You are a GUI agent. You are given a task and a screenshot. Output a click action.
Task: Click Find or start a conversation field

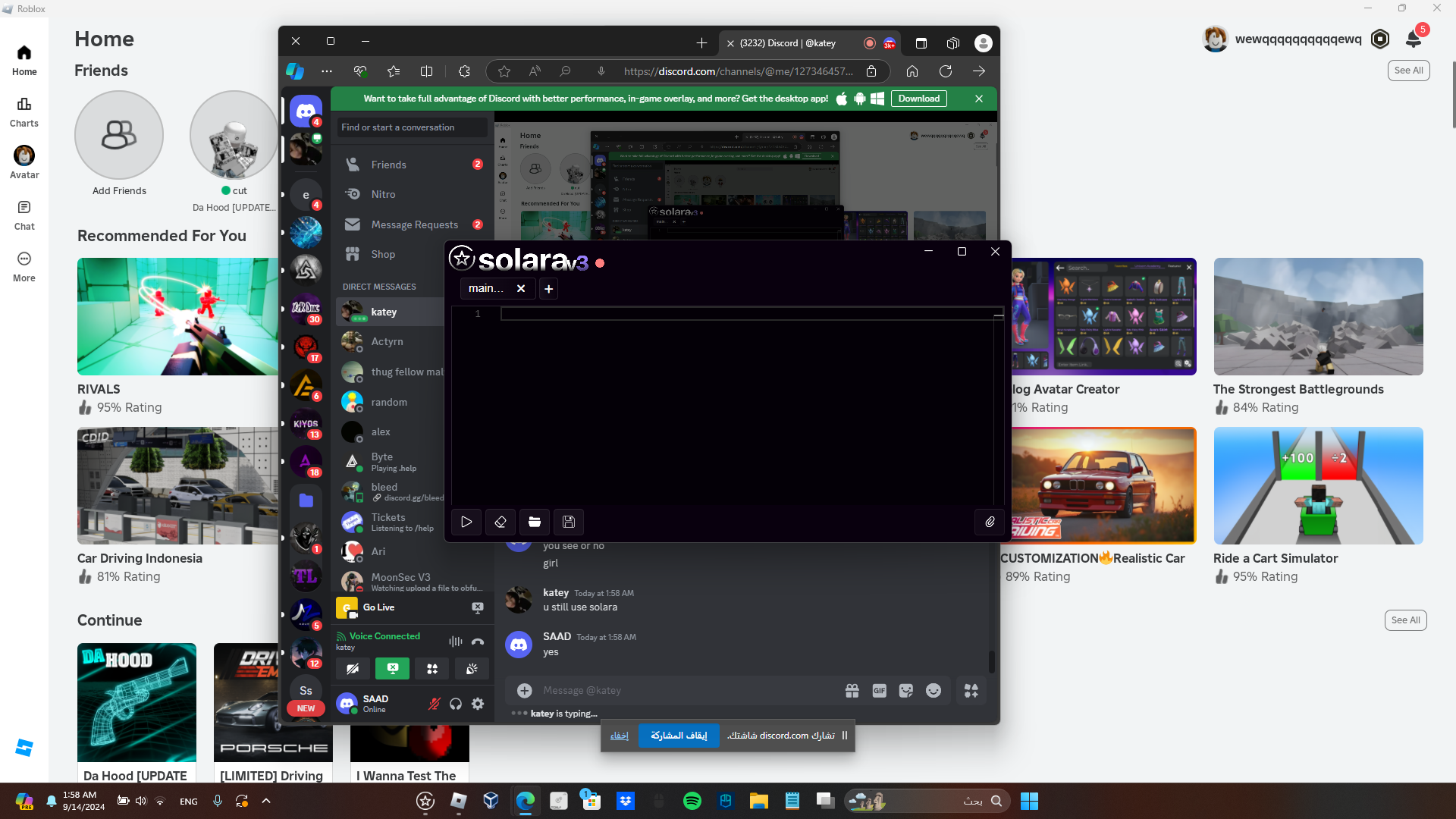413,127
